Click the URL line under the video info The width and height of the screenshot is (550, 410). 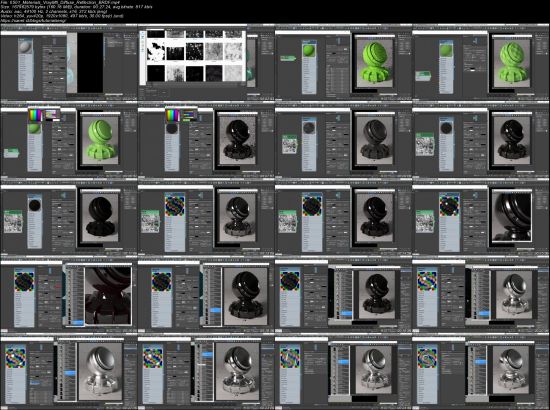[x=34, y=21]
